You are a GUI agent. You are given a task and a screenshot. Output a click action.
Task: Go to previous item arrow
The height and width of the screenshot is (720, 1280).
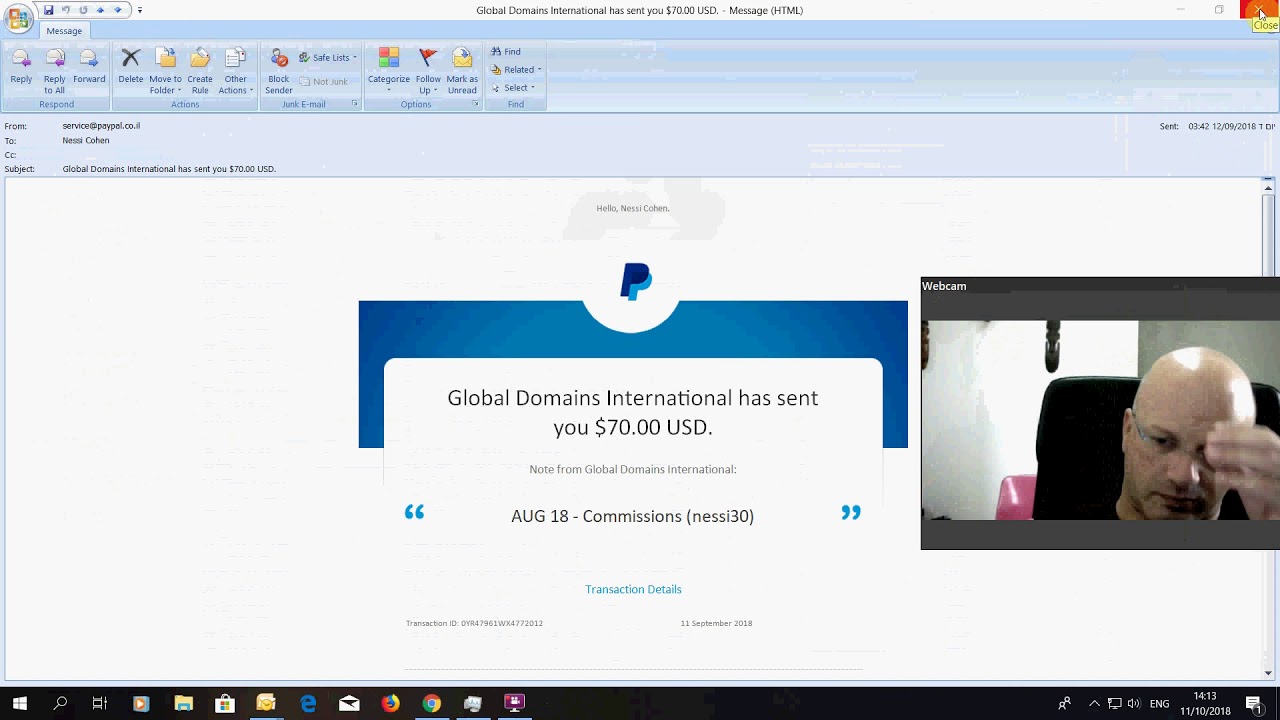100,10
